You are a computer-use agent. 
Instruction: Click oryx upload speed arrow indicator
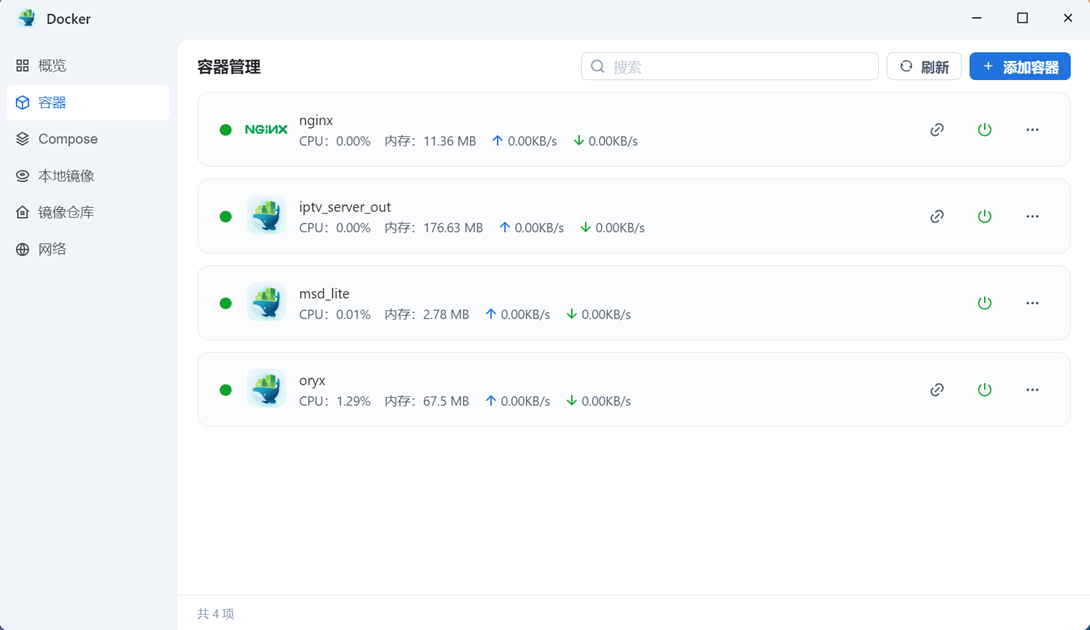click(491, 401)
